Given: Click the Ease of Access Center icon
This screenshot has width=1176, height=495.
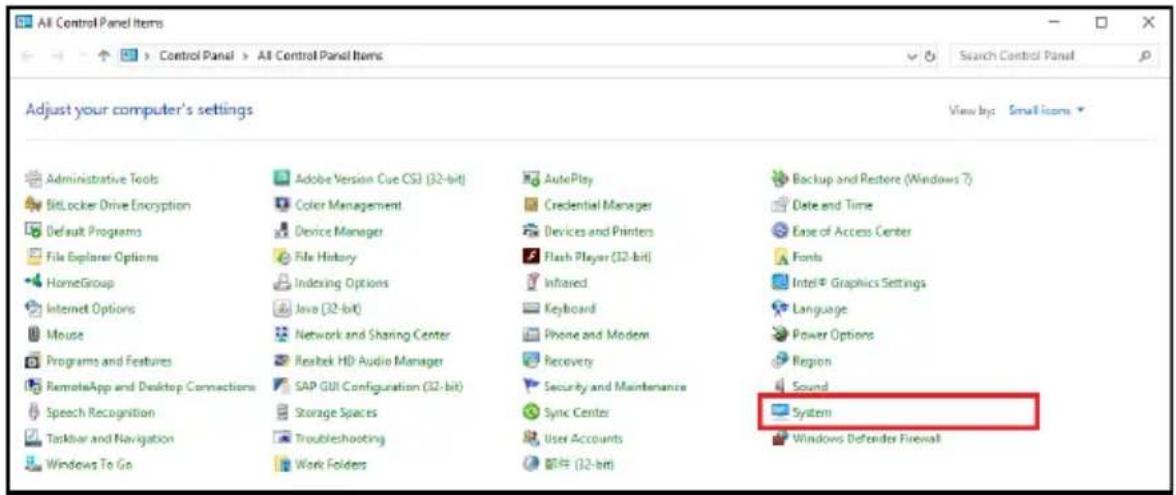Looking at the screenshot, I should (x=778, y=231).
